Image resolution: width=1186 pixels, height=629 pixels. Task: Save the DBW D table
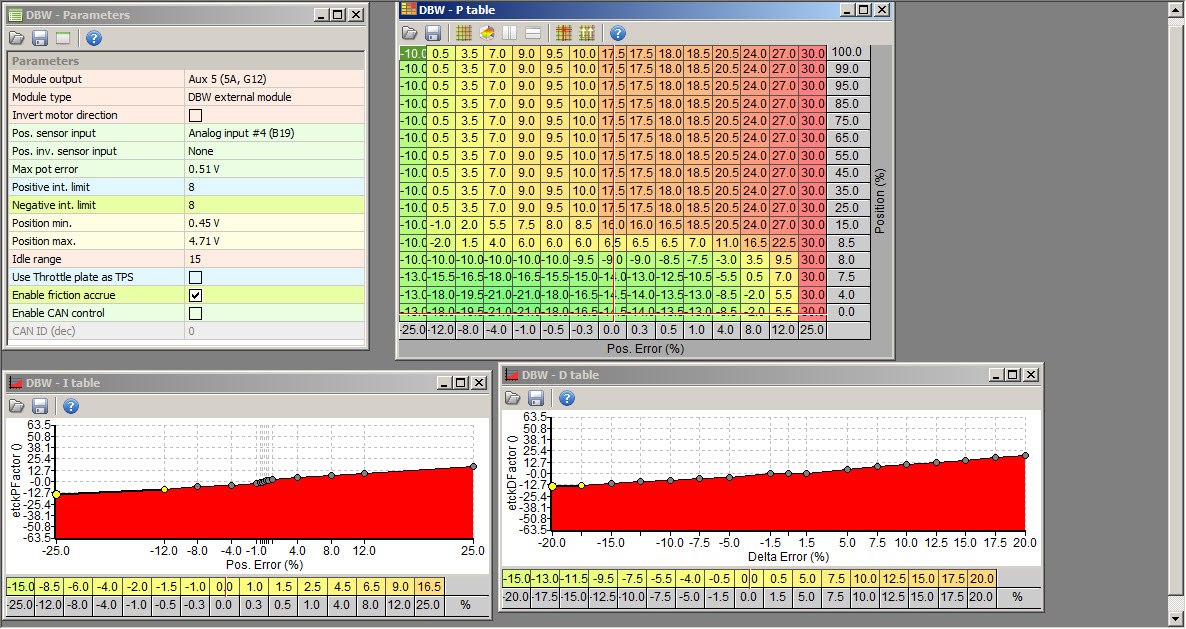coord(538,398)
